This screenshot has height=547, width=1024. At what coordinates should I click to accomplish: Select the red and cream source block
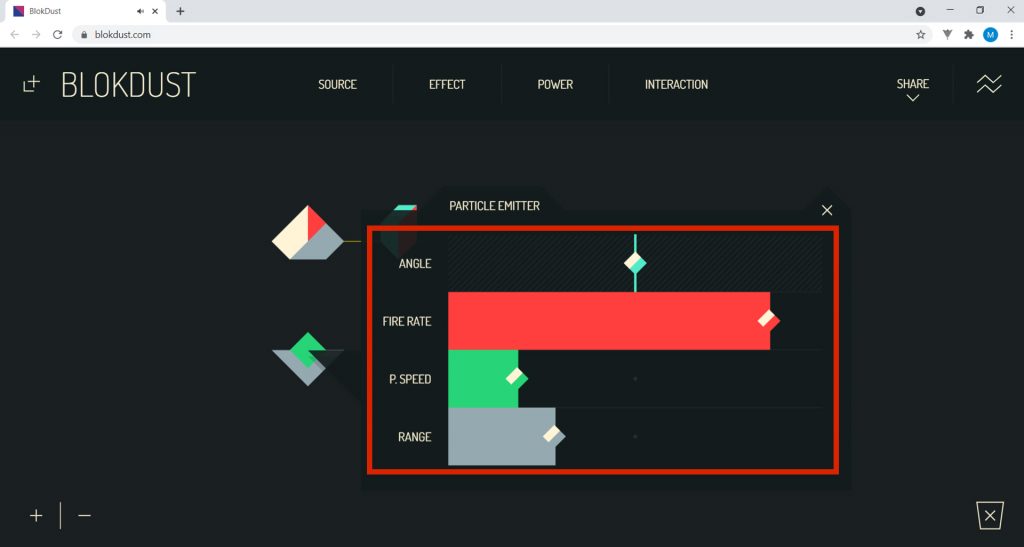[x=308, y=233]
